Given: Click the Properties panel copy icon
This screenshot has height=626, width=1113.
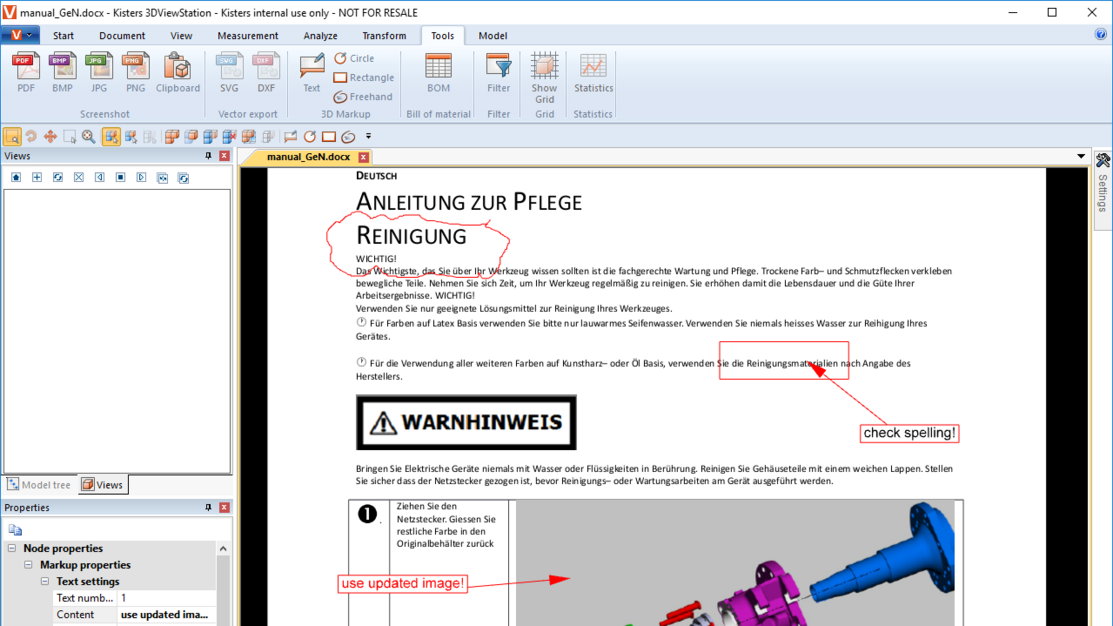Looking at the screenshot, I should pyautogui.click(x=15, y=530).
